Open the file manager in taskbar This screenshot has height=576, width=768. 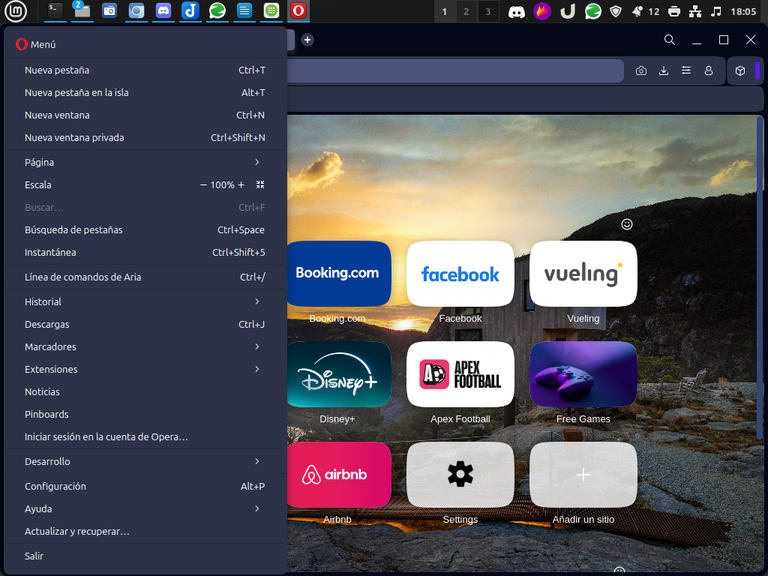[x=82, y=11]
